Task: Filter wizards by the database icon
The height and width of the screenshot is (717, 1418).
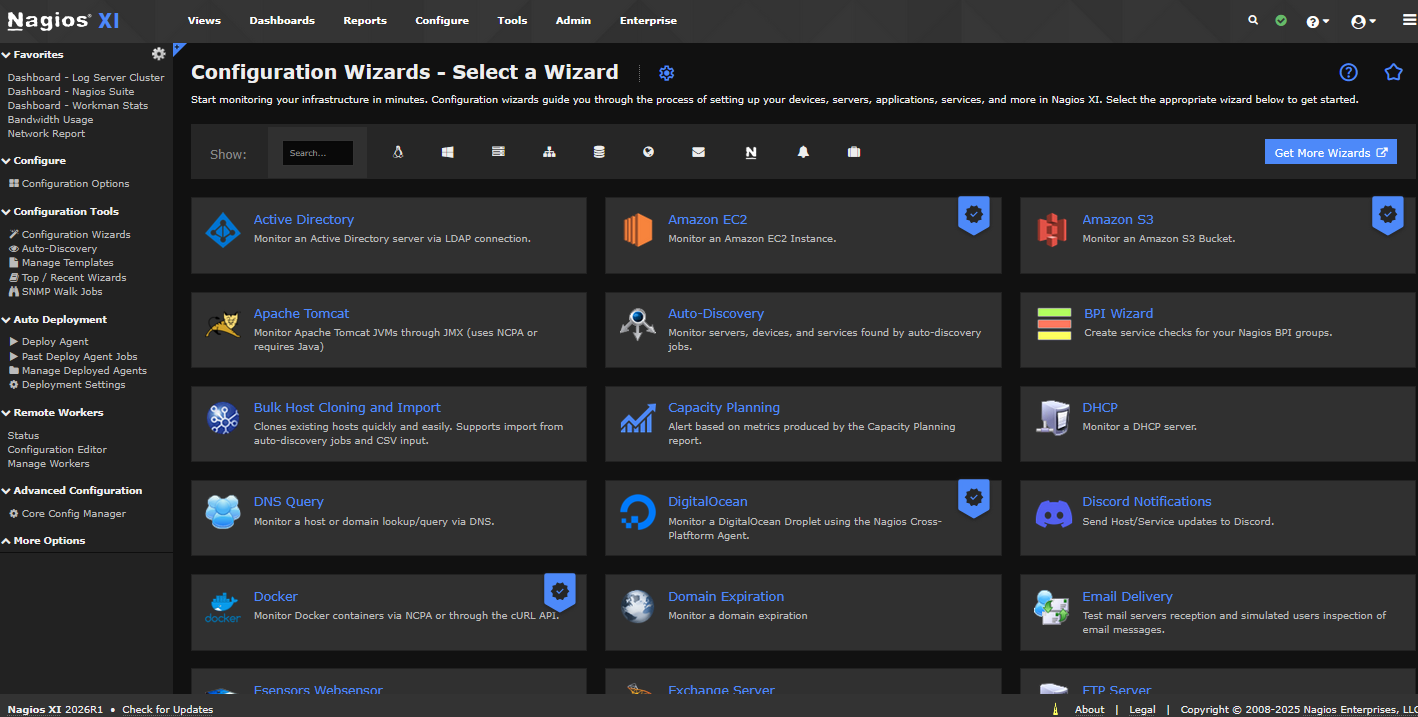Action: 599,152
